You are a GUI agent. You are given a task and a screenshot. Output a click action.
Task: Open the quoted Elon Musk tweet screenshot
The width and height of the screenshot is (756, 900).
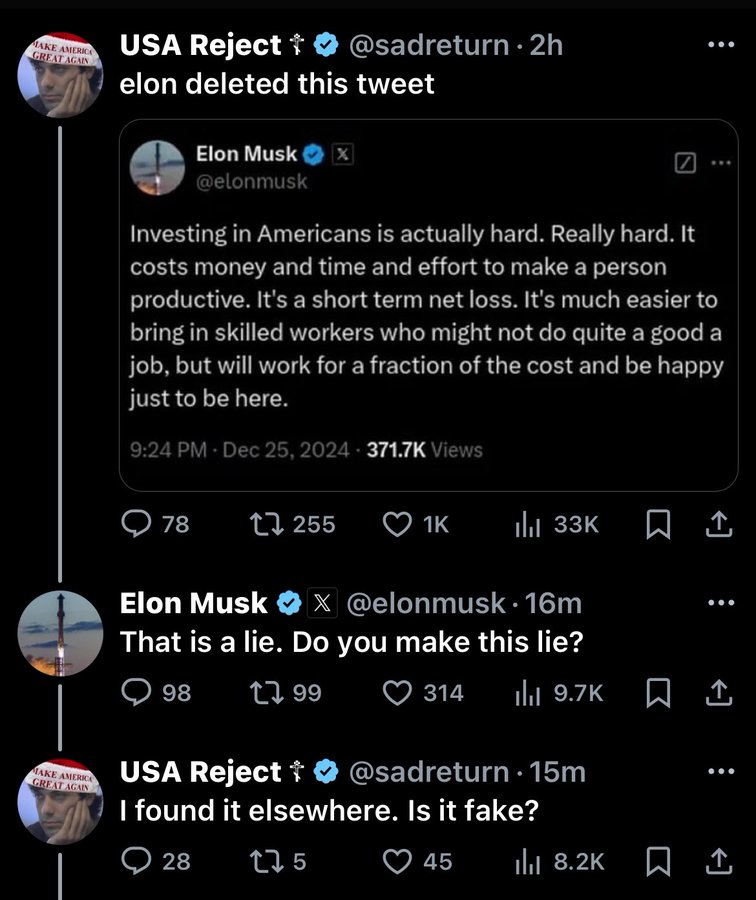pos(428,304)
